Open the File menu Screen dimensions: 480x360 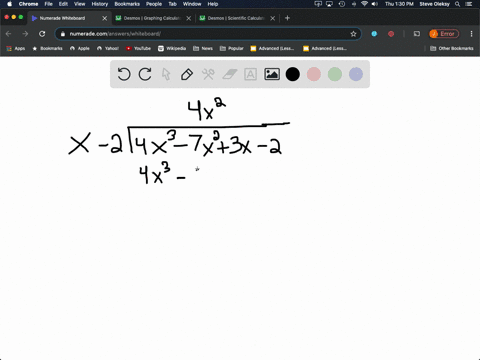49,4
